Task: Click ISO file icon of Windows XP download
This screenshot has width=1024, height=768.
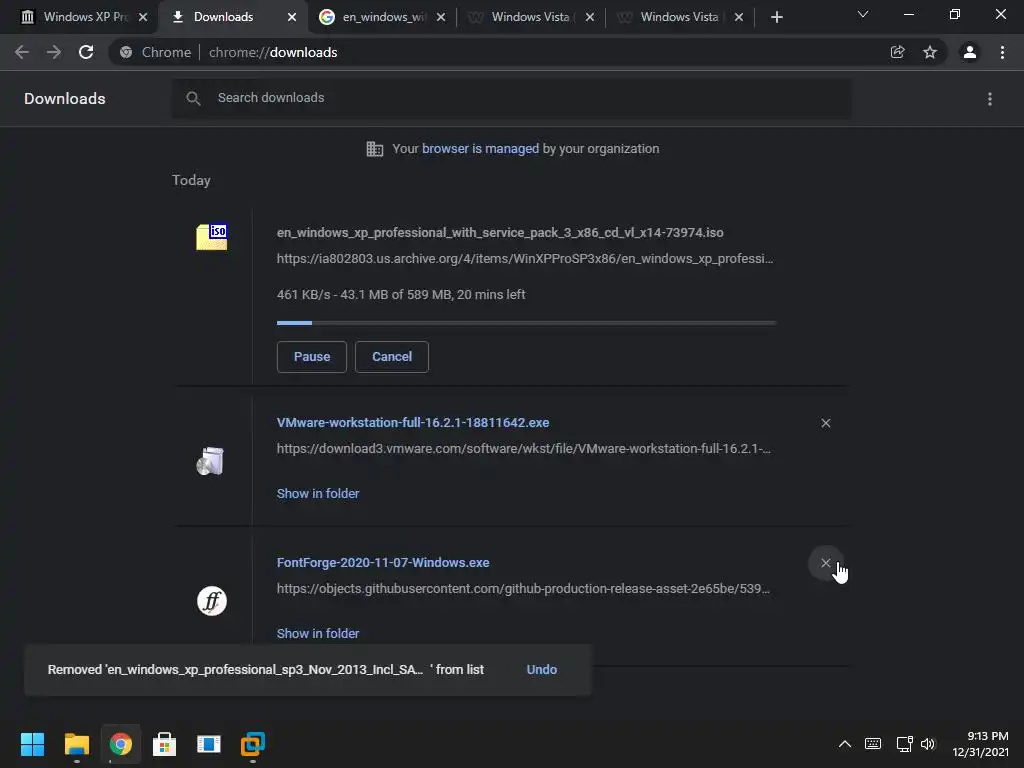Action: point(212,236)
